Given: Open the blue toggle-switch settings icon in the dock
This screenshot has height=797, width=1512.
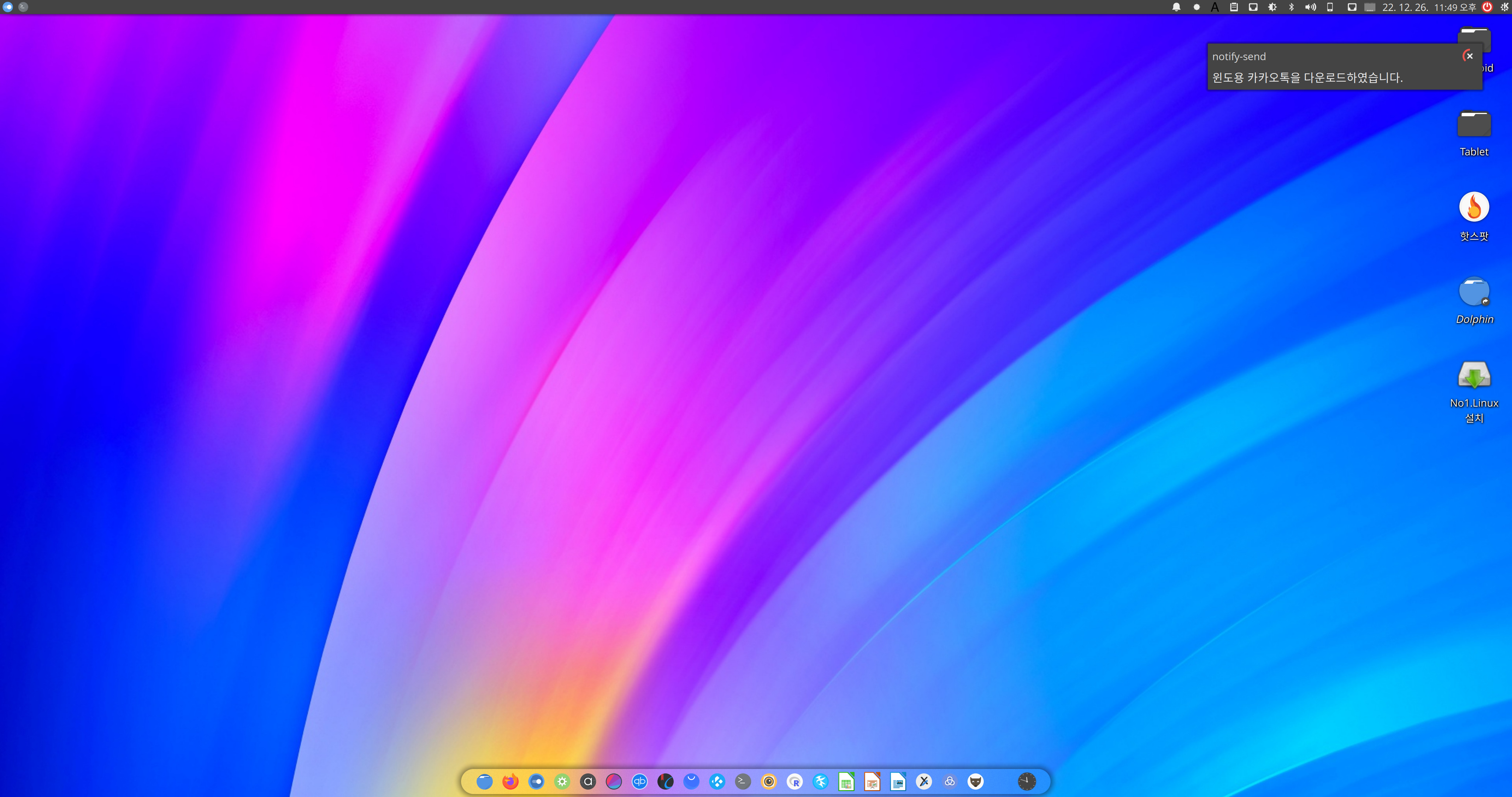Looking at the screenshot, I should [x=536, y=782].
